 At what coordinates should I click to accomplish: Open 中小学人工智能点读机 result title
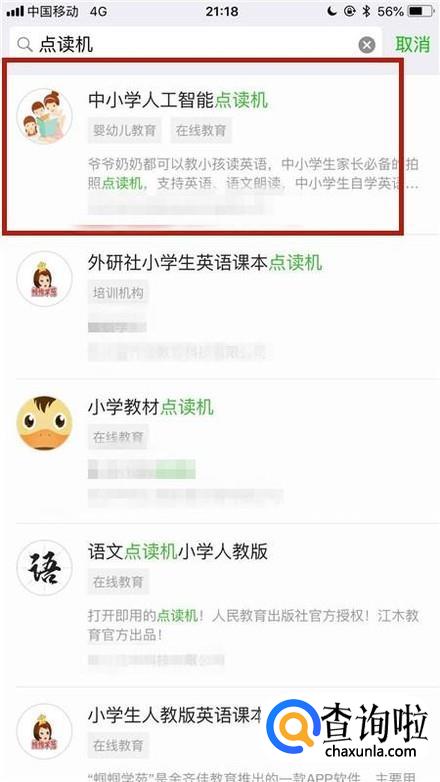pos(178,101)
